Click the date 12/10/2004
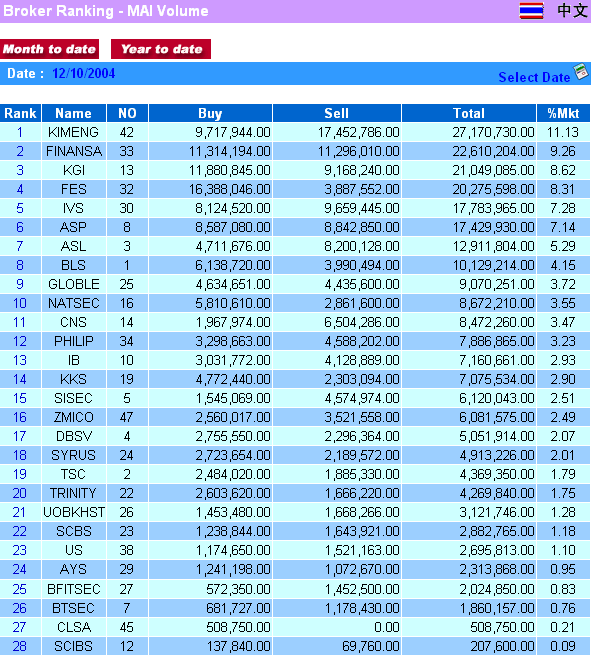This screenshot has height=655, width=591. tap(84, 74)
